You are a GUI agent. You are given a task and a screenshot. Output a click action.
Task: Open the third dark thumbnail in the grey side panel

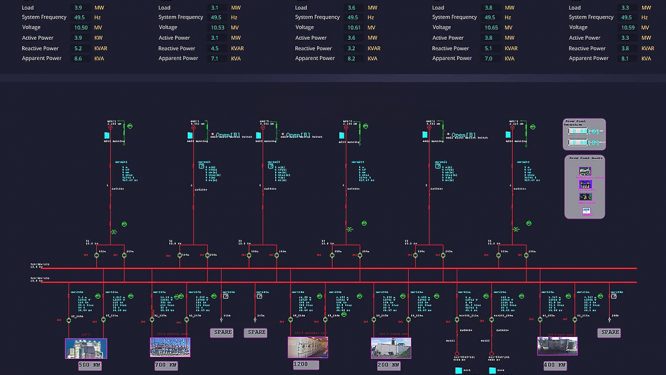point(585,197)
